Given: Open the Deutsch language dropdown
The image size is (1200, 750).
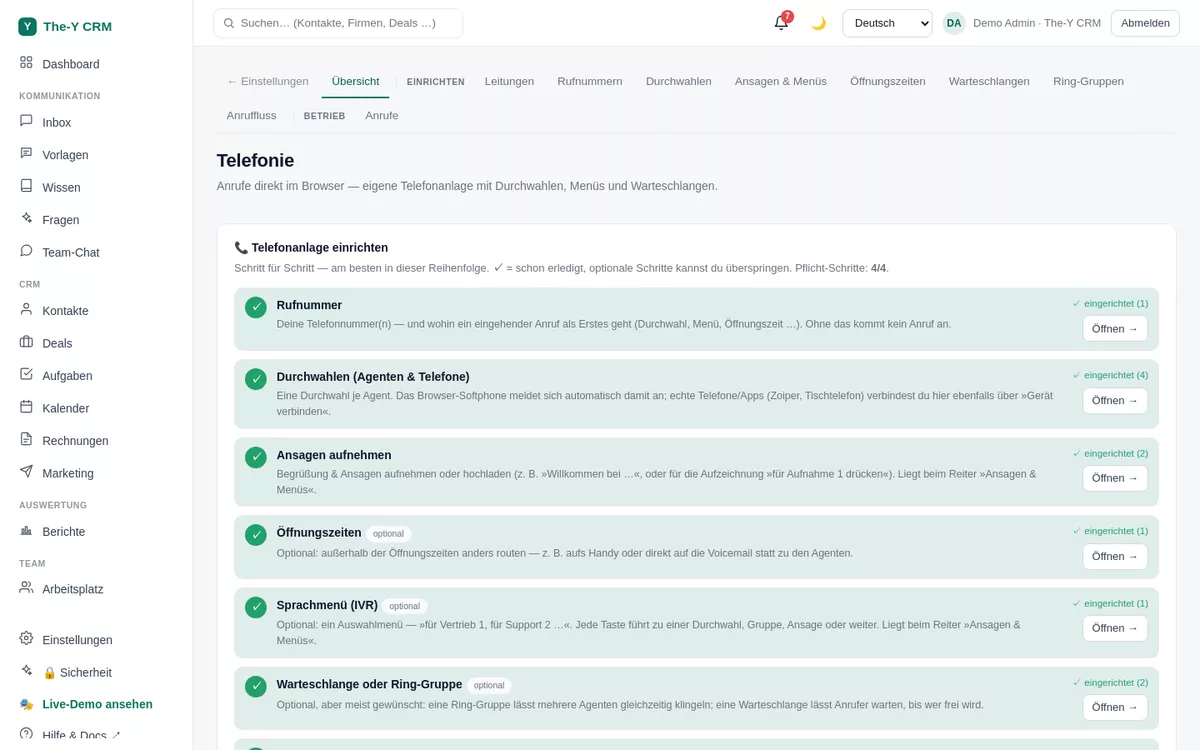Looking at the screenshot, I should 887,23.
